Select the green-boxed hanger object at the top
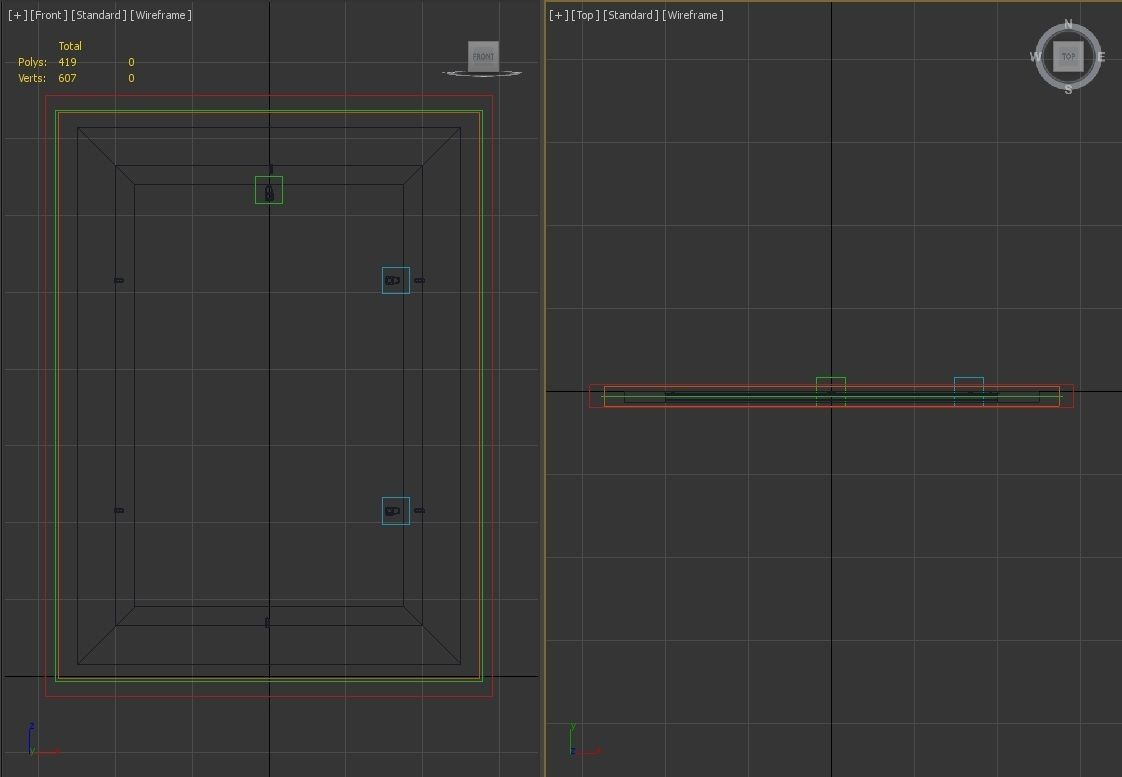Viewport: 1122px width, 777px height. (x=269, y=190)
